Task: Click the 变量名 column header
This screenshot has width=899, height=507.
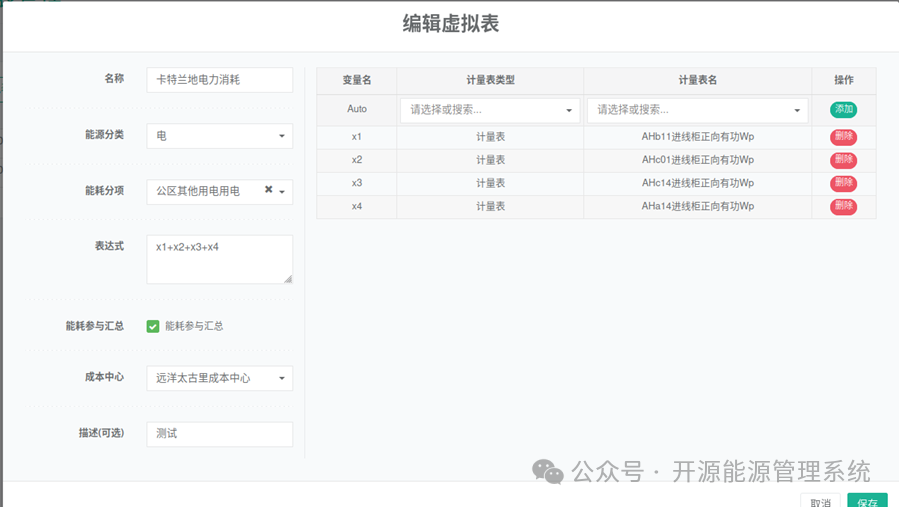Action: pyautogui.click(x=357, y=80)
